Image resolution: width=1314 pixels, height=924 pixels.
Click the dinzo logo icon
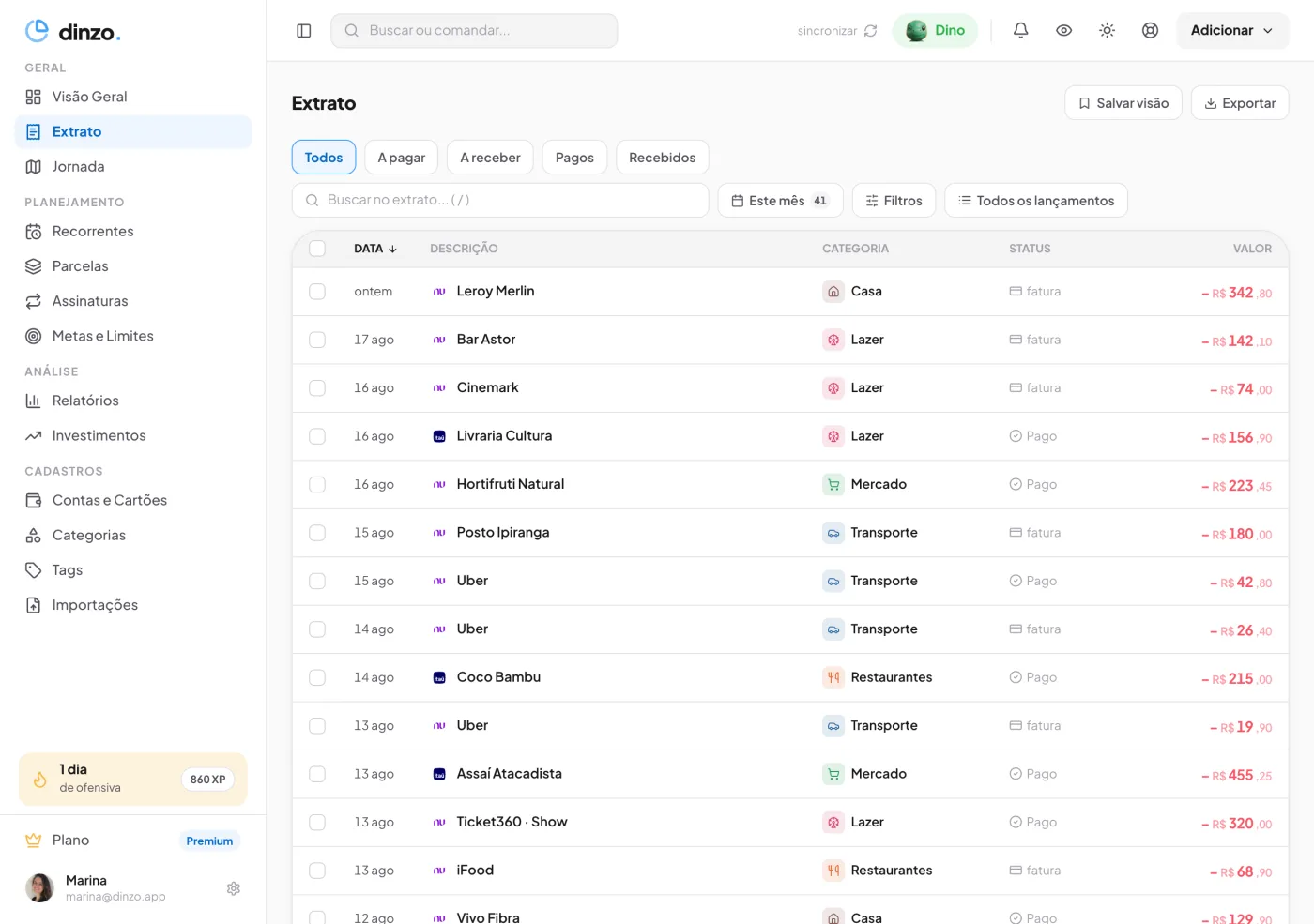point(37,31)
